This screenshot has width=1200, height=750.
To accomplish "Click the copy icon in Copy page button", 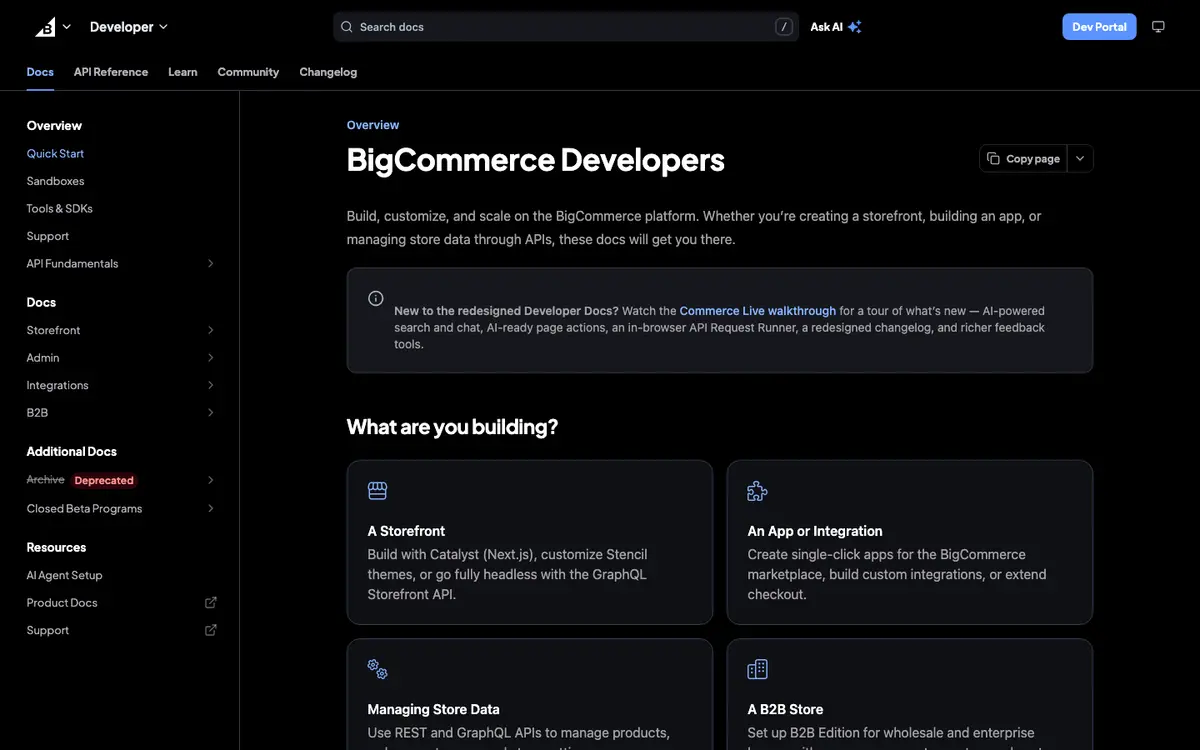I will [x=993, y=159].
